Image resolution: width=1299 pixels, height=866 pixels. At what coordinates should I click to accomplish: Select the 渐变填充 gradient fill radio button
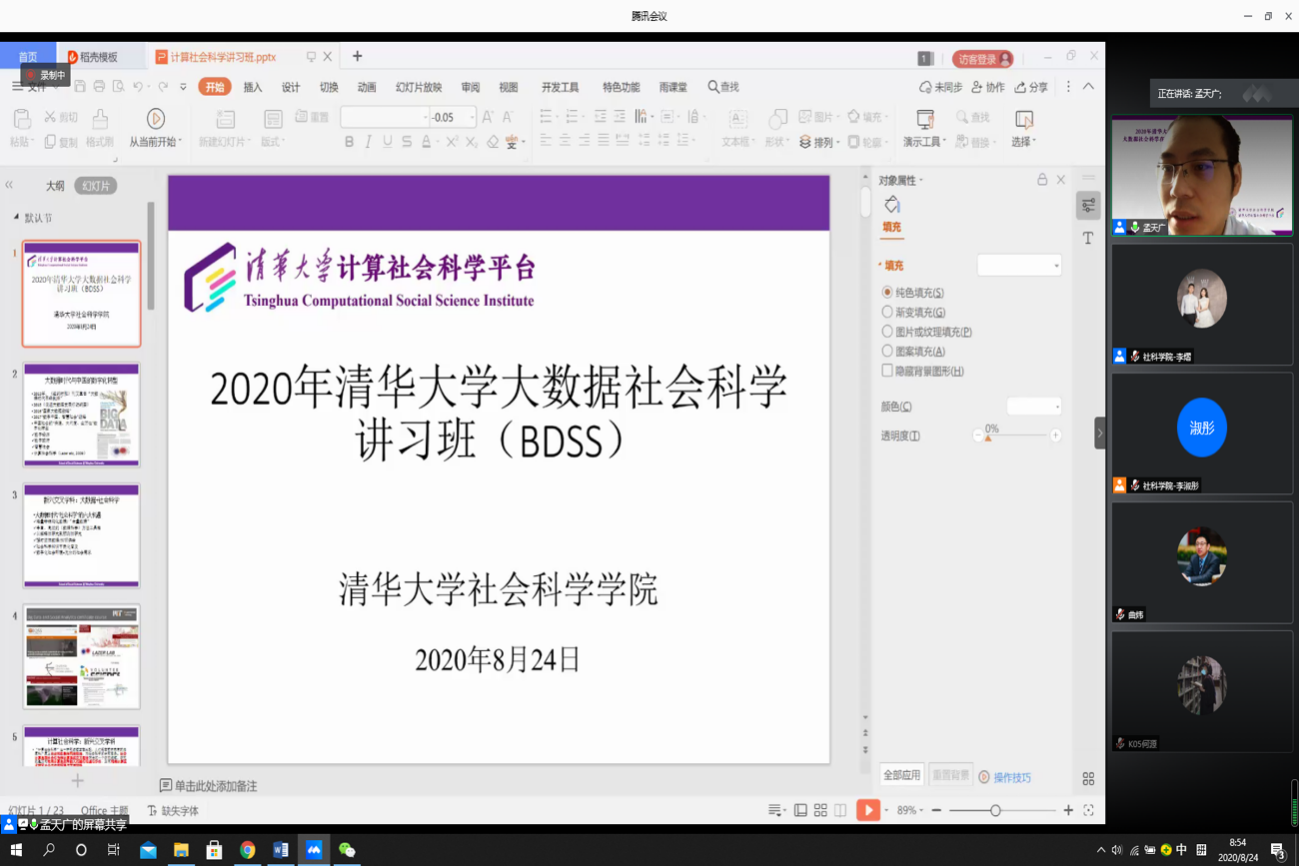pos(887,310)
